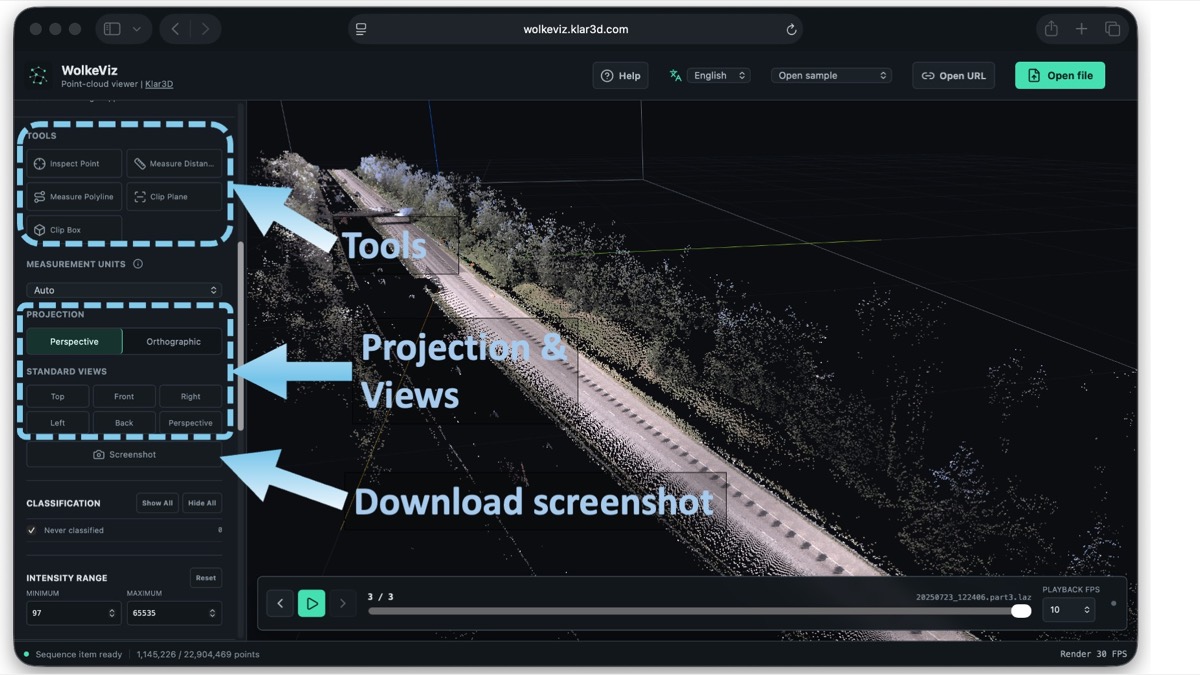This screenshot has height=675, width=1200.
Task: Click the filename 20250723_122406.part3.laz
Action: coord(973,597)
